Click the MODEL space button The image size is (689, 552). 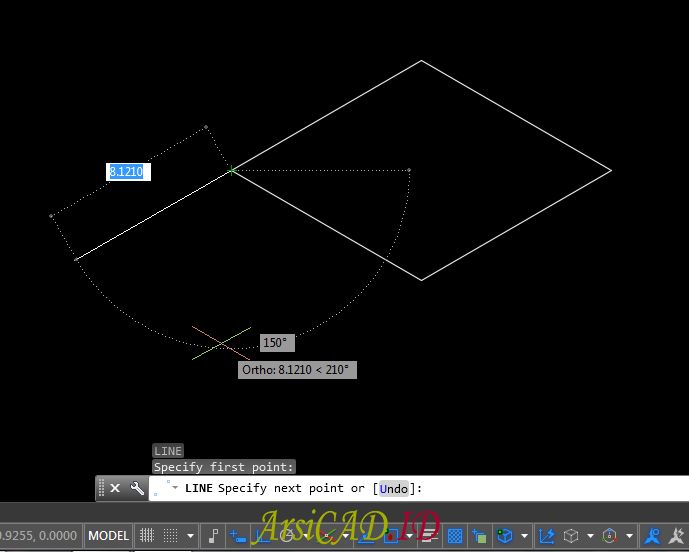[x=109, y=536]
